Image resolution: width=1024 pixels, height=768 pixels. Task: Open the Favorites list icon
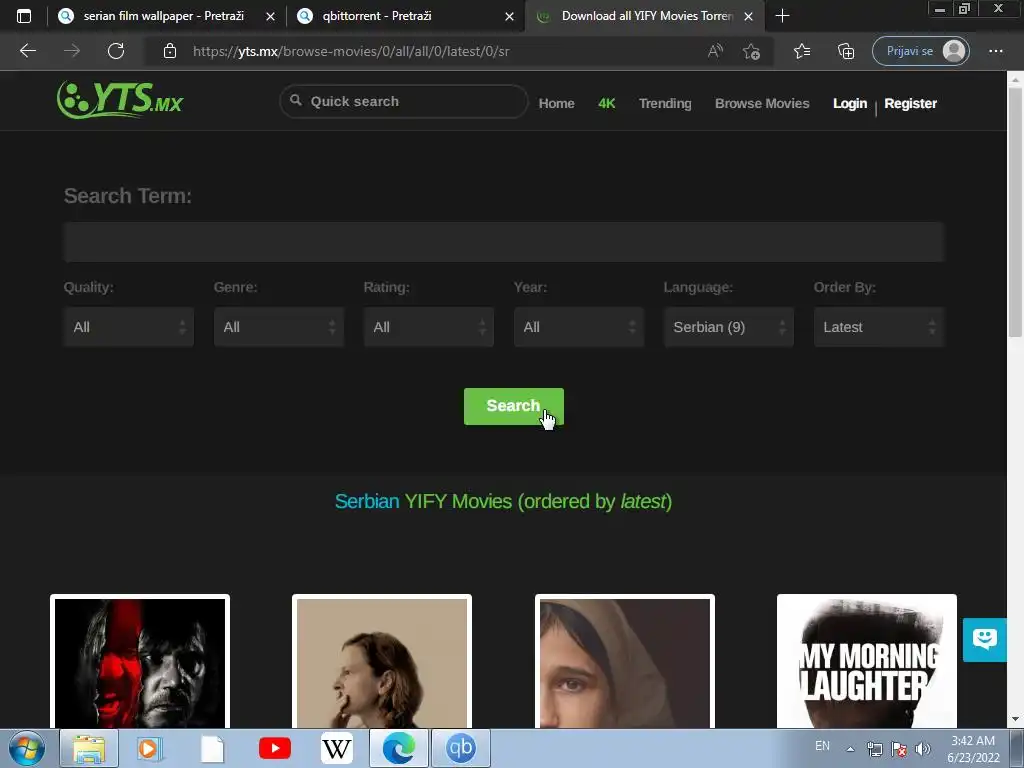tap(802, 51)
